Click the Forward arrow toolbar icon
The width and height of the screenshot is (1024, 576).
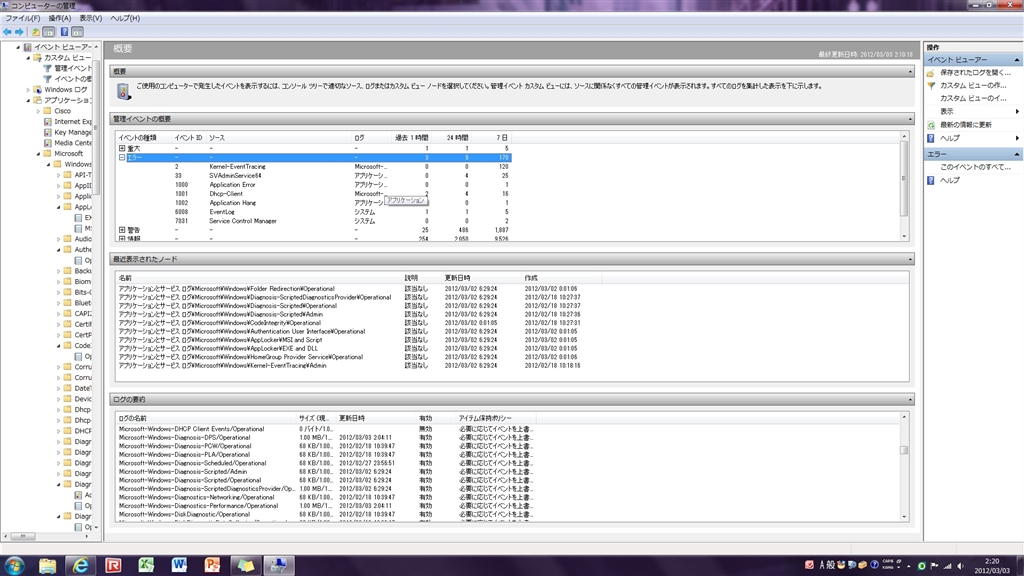[x=19, y=31]
